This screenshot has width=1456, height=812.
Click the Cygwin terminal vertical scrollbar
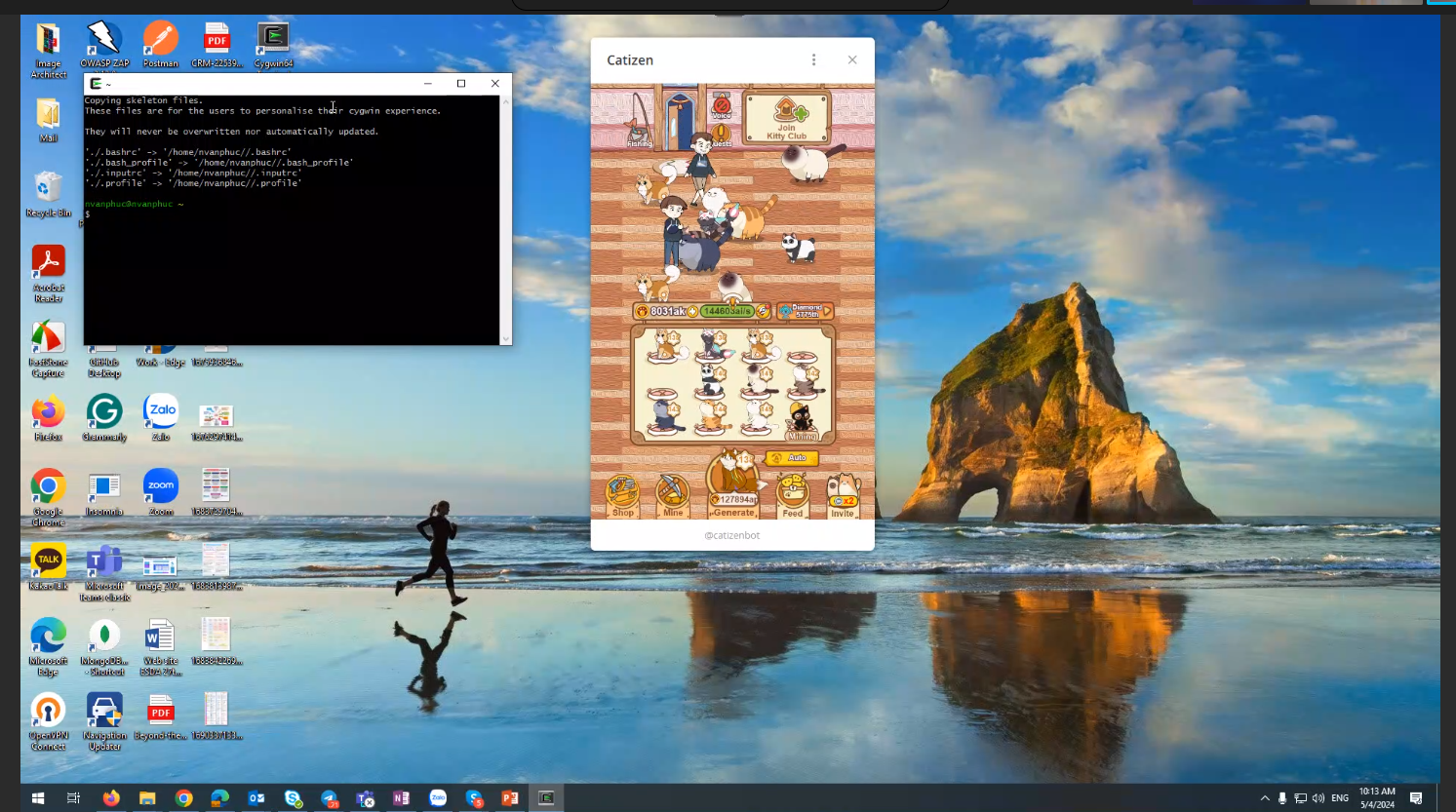505,219
